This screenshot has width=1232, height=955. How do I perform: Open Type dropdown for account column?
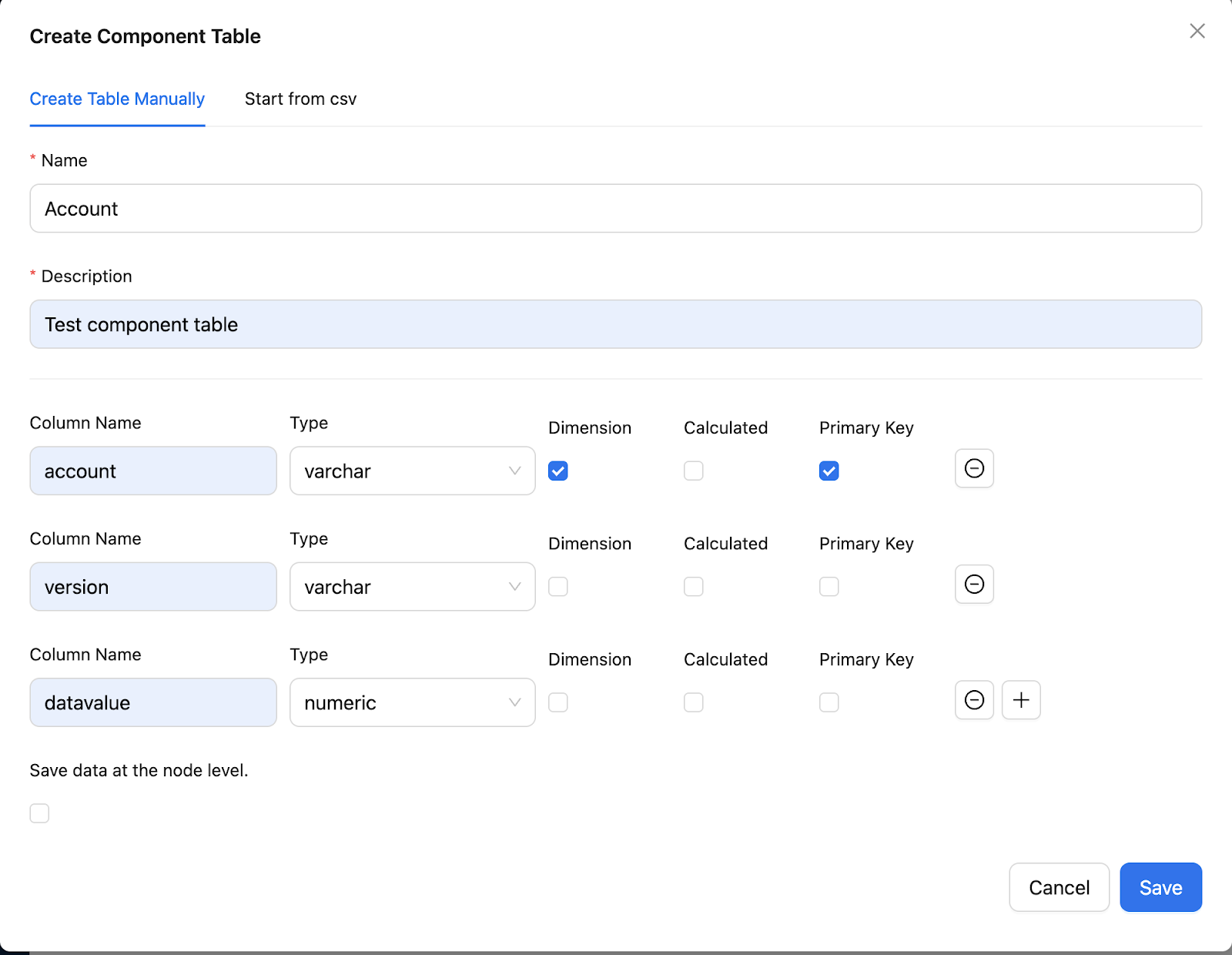[413, 471]
